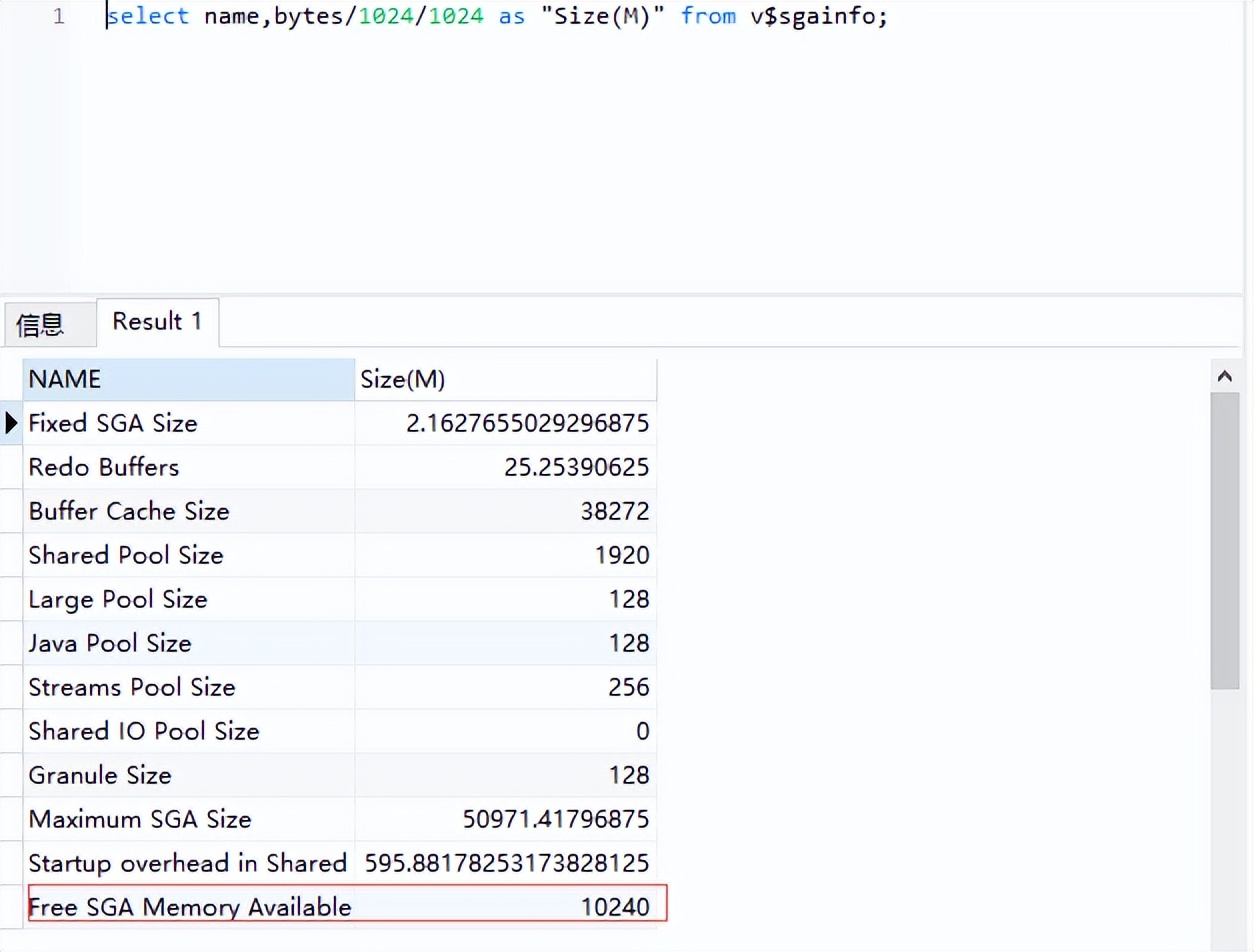Select the Large Pool Size cell

(x=188, y=599)
